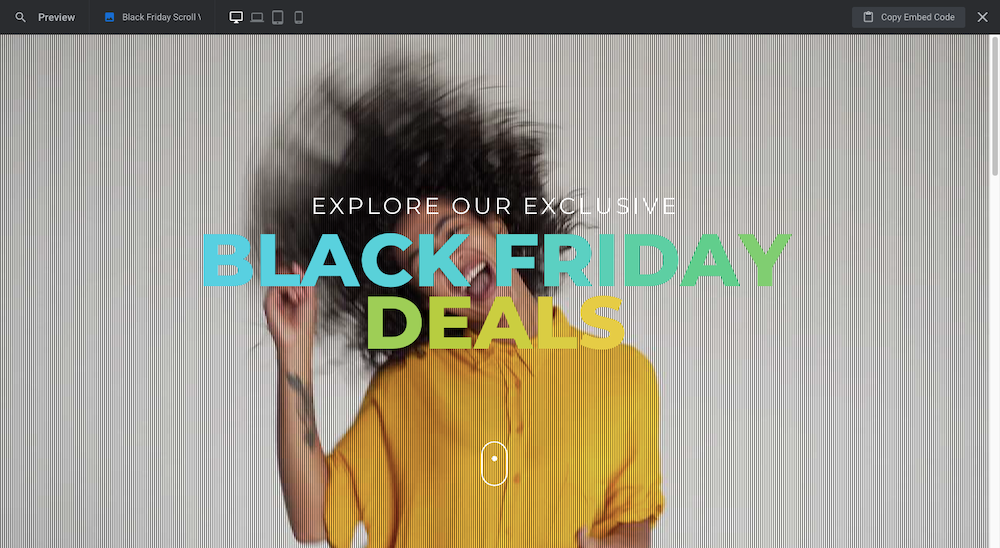Select the desktop device preview icon

[236, 17]
